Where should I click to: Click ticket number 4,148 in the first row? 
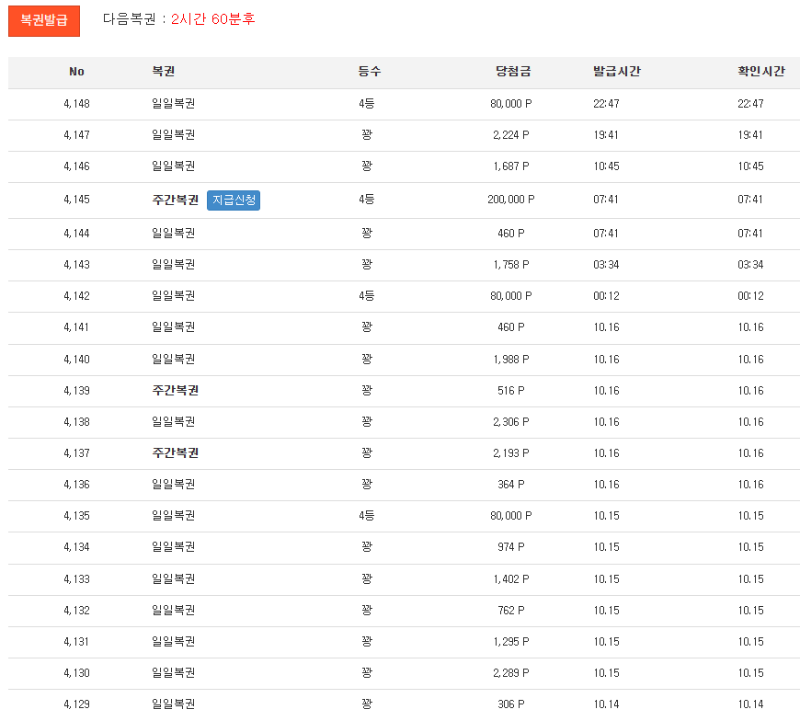point(77,104)
